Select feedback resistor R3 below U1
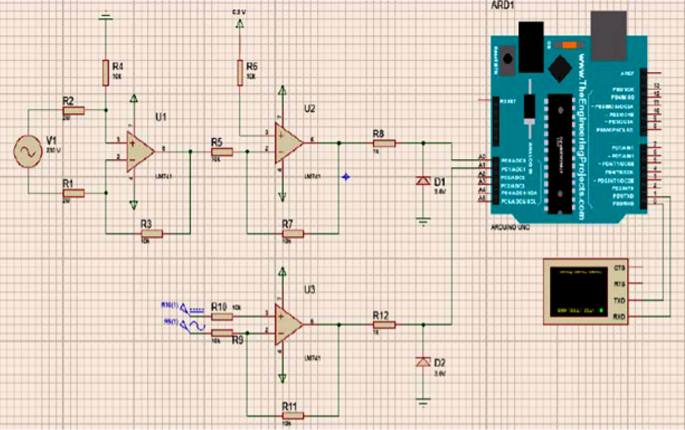 click(x=152, y=233)
